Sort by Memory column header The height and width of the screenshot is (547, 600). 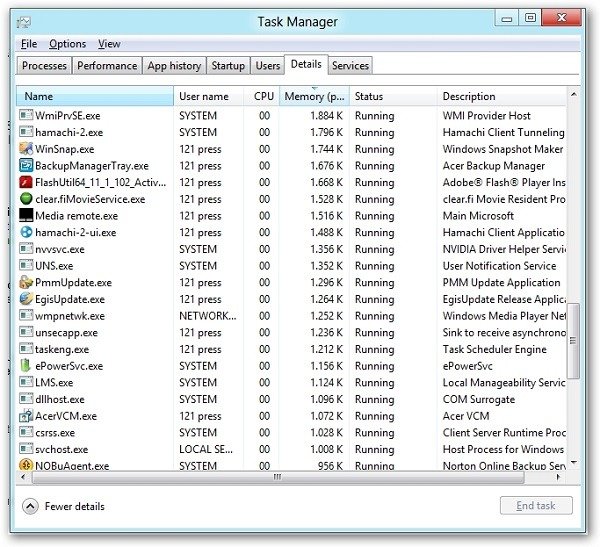(315, 96)
